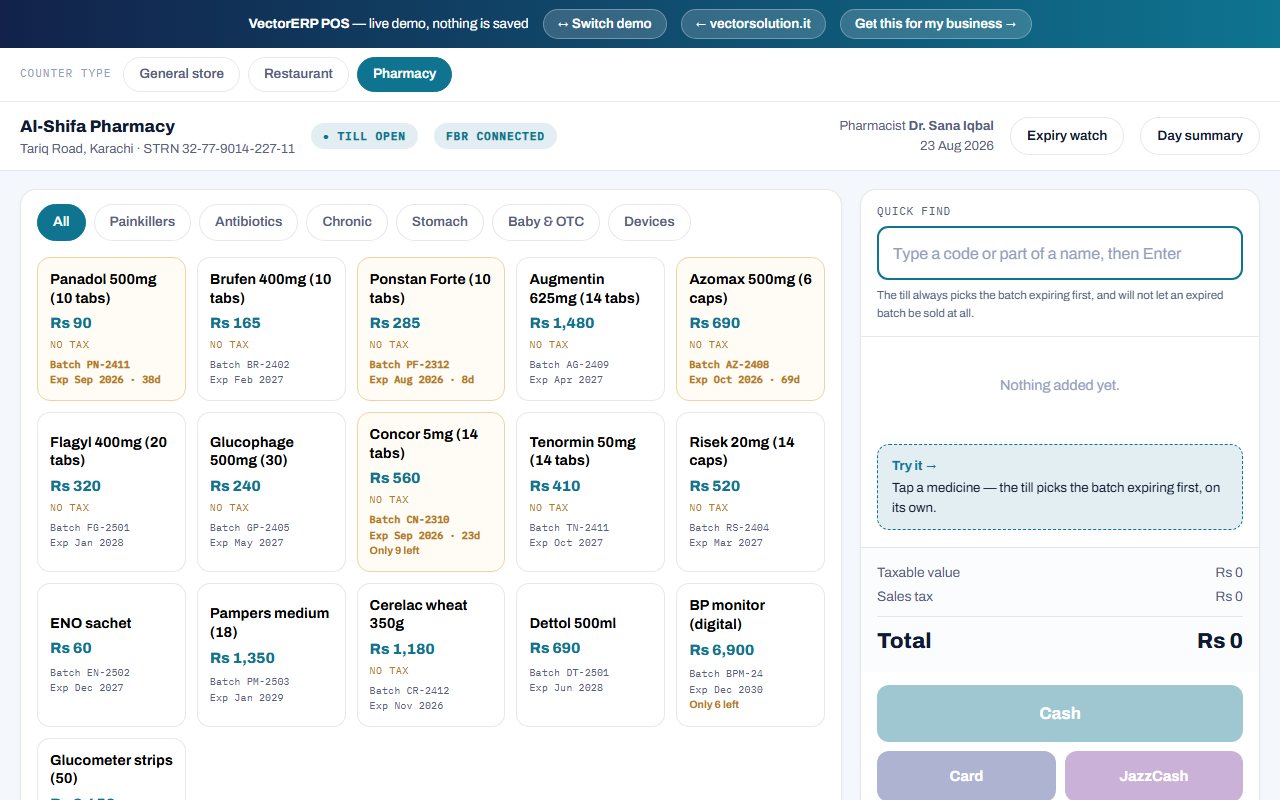Image resolution: width=1280 pixels, height=800 pixels.
Task: Add Flagyl 400mg to the bill
Action: [111, 492]
